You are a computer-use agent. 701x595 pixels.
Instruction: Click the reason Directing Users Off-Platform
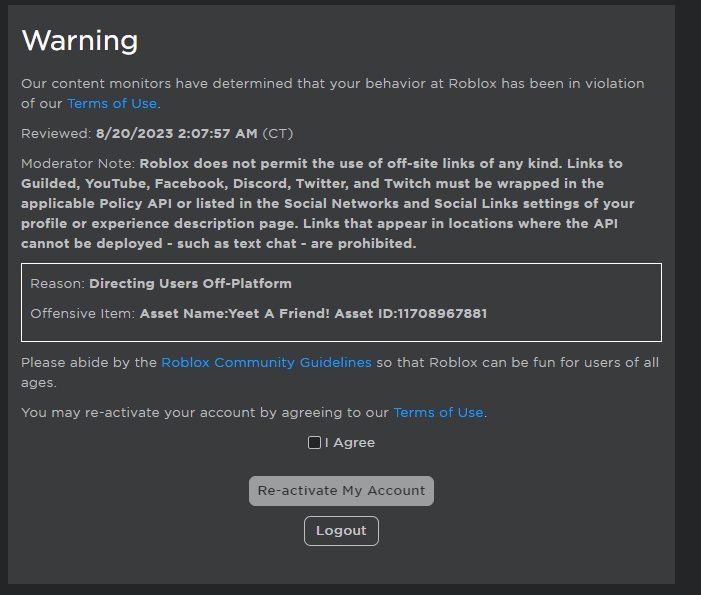(x=190, y=283)
